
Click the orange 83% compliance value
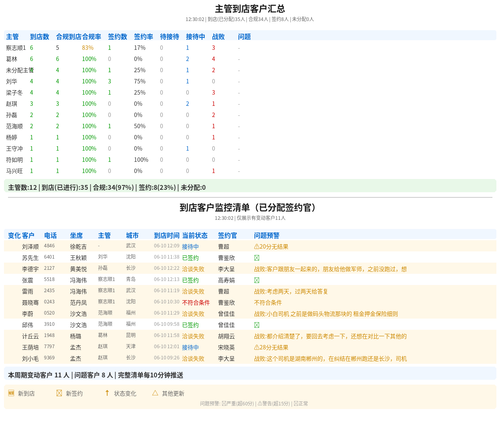point(88,48)
